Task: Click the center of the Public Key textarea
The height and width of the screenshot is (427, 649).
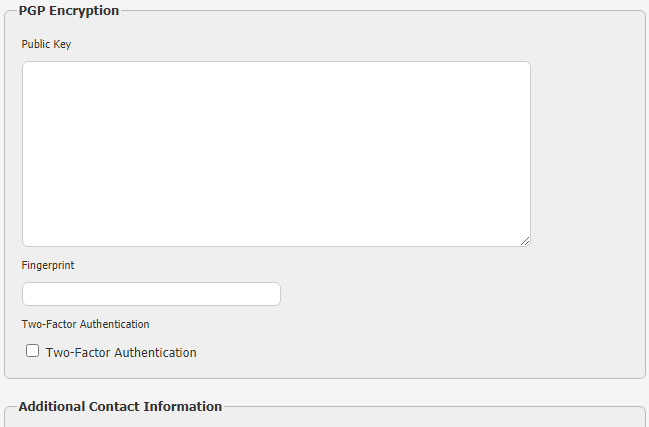Action: (276, 154)
